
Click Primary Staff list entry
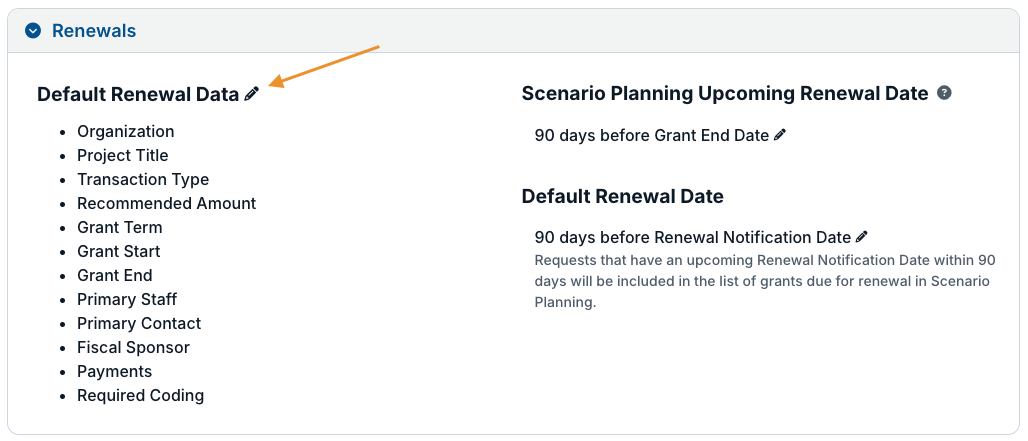127,299
